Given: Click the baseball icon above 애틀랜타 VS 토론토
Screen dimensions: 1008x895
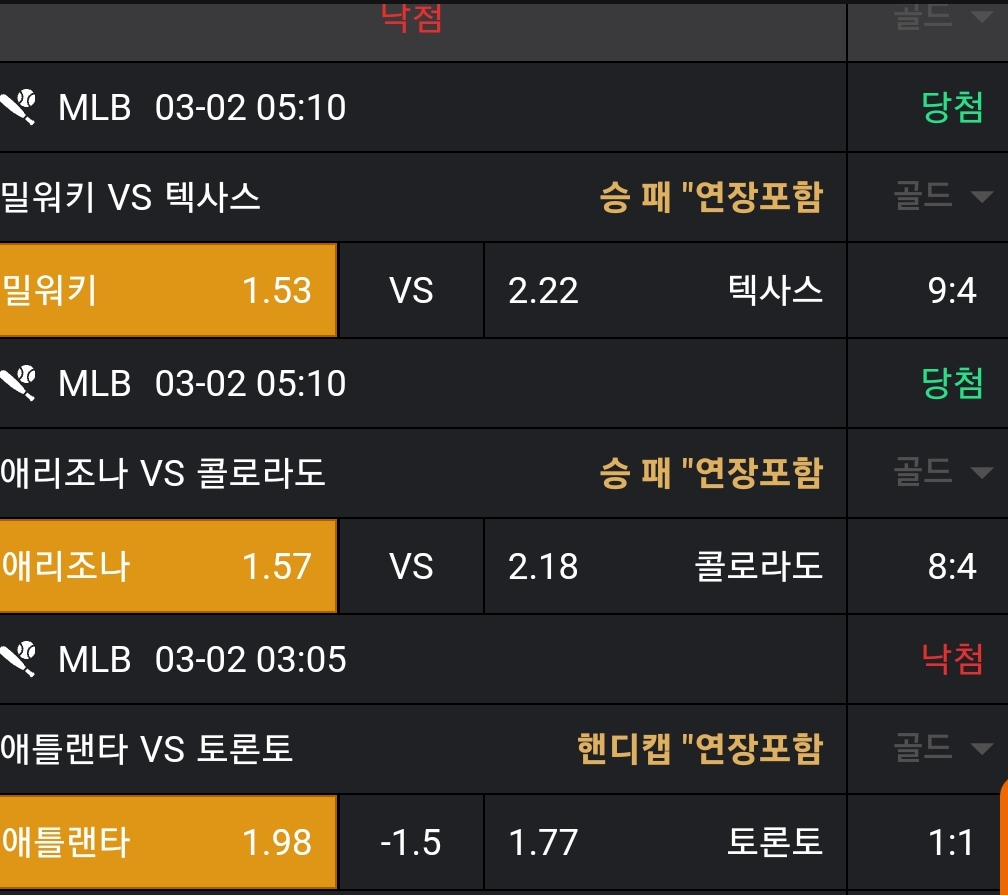Looking at the screenshot, I should pyautogui.click(x=18, y=659).
